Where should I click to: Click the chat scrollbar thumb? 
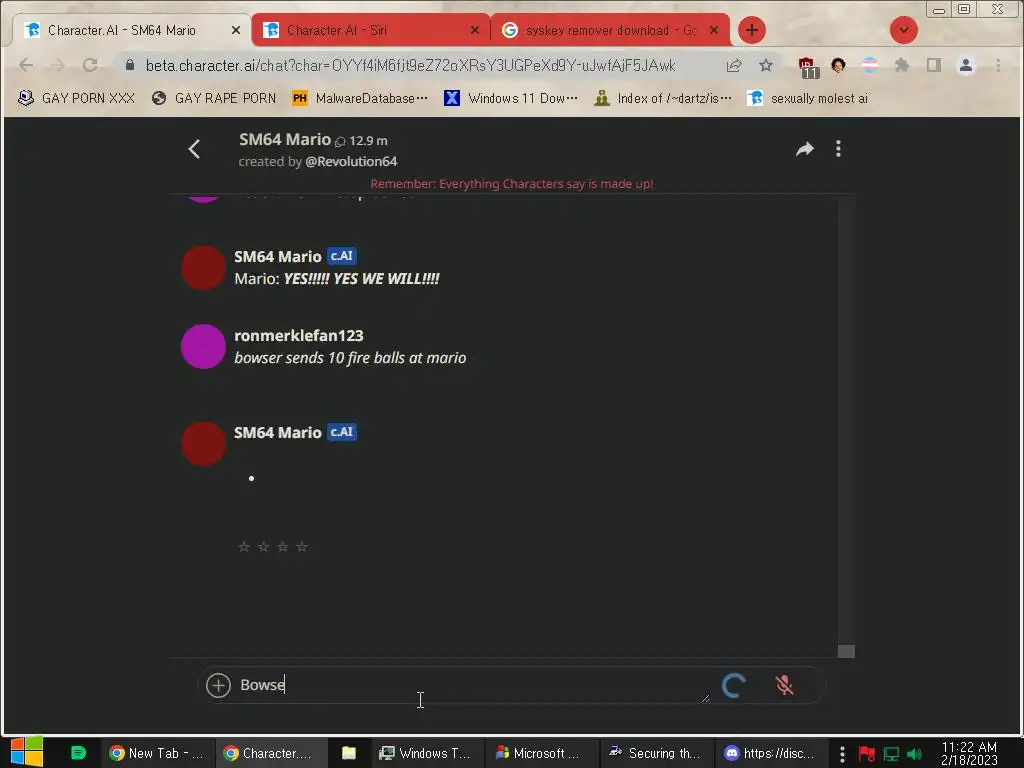tap(846, 651)
